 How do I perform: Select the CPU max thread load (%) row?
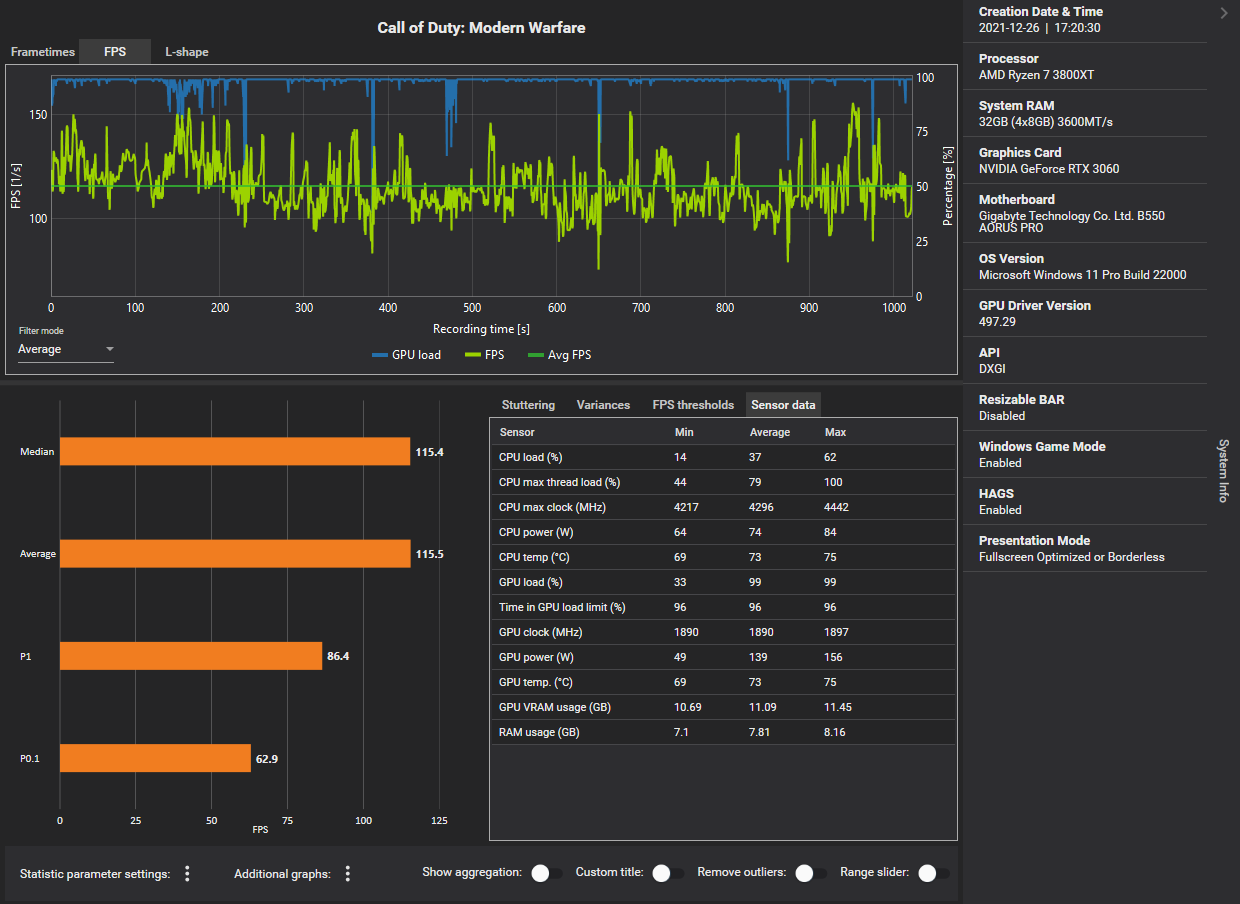[x=723, y=482]
